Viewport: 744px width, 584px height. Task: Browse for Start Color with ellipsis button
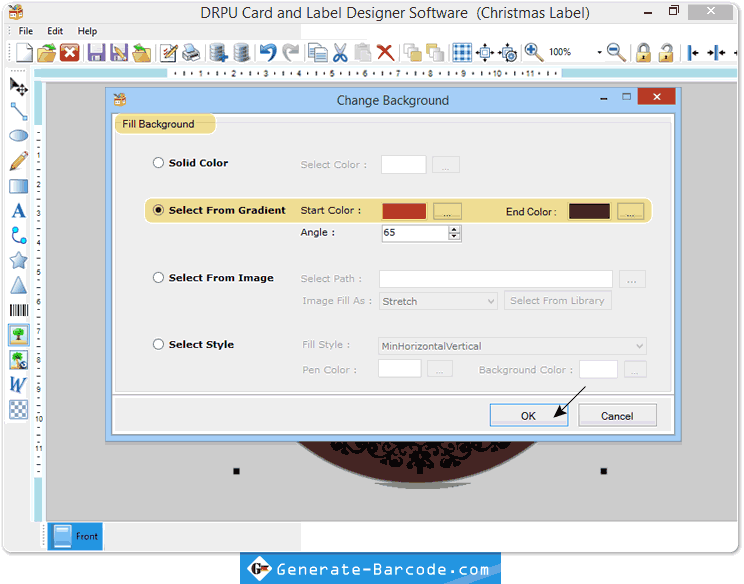point(447,212)
